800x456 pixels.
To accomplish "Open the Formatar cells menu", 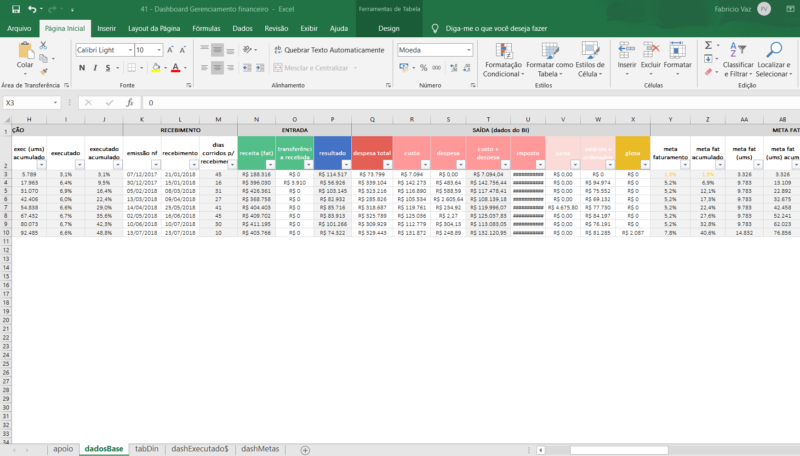I will tap(678, 59).
